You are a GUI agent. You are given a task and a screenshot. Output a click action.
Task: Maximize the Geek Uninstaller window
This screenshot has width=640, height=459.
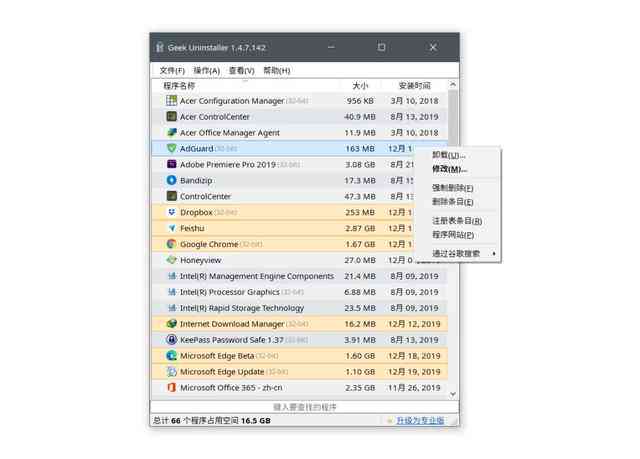[381, 47]
